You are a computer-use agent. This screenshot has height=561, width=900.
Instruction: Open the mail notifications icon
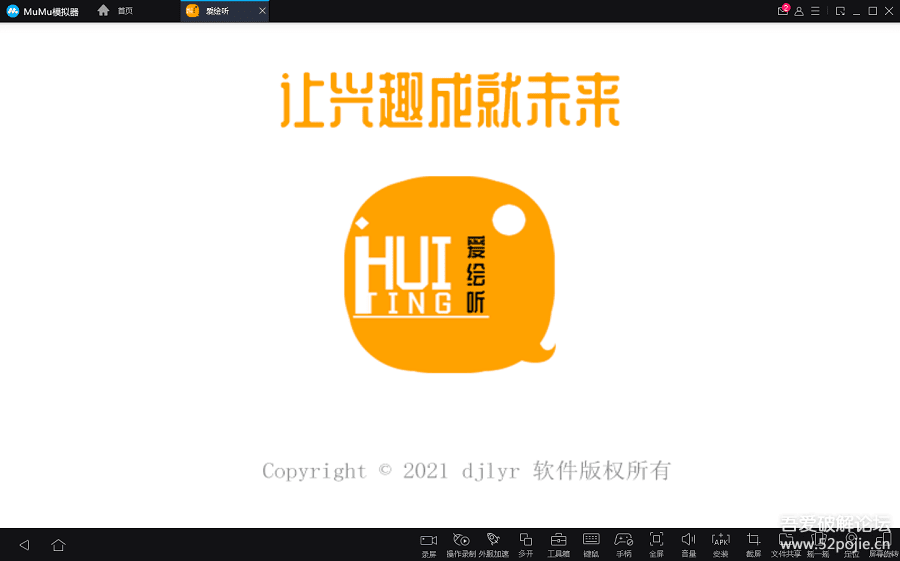[x=783, y=10]
